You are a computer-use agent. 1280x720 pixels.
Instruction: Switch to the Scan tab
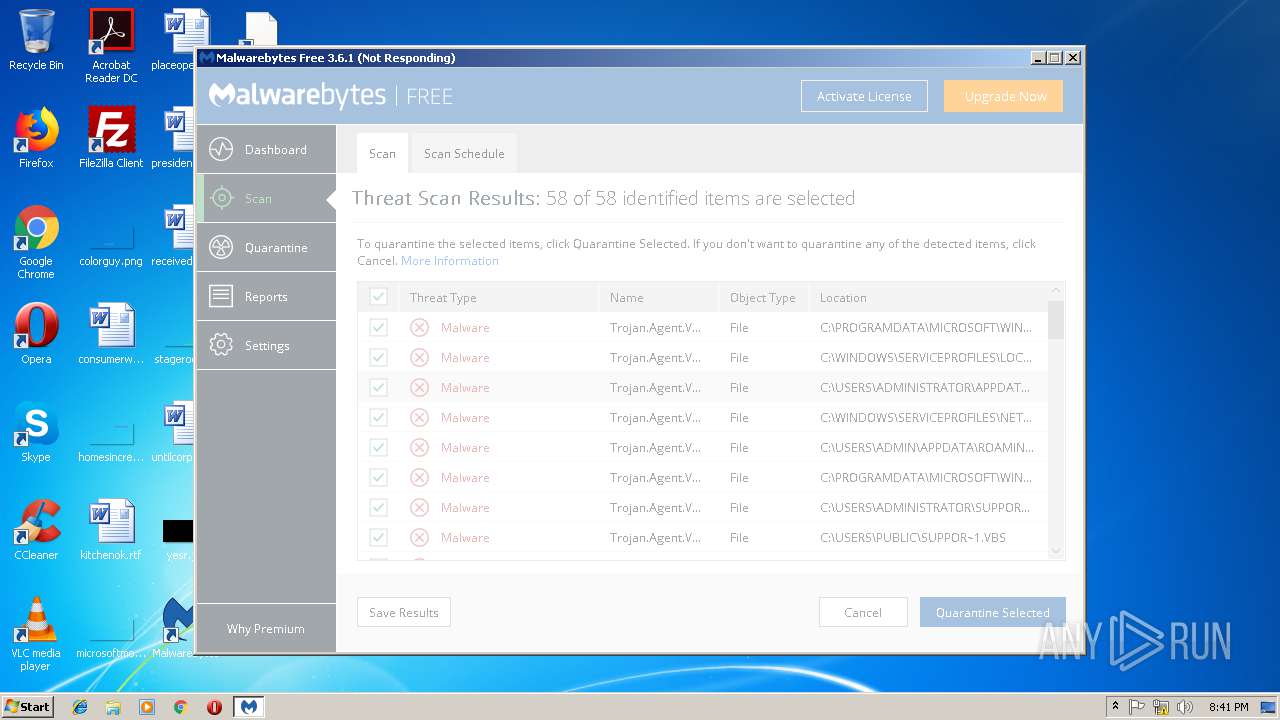click(382, 153)
